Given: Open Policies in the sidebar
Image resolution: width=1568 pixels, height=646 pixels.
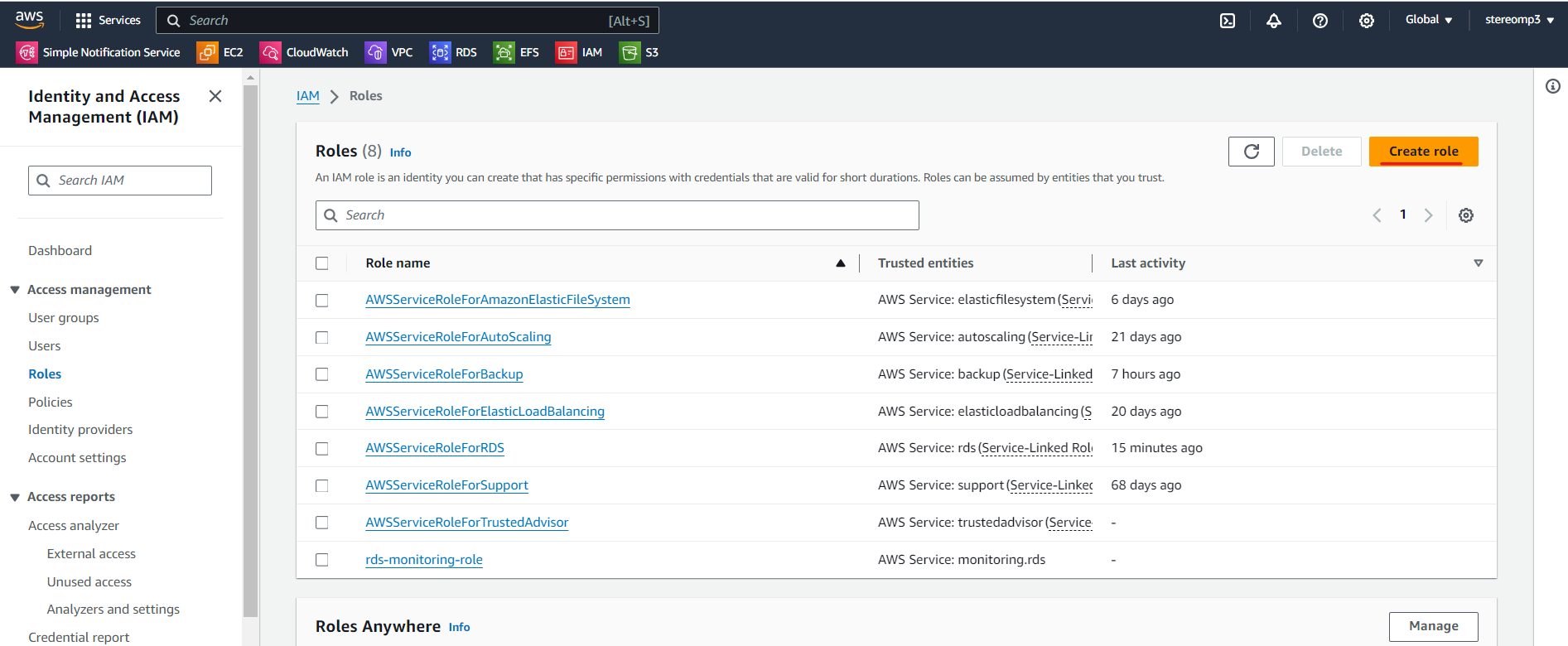Looking at the screenshot, I should [x=51, y=403].
